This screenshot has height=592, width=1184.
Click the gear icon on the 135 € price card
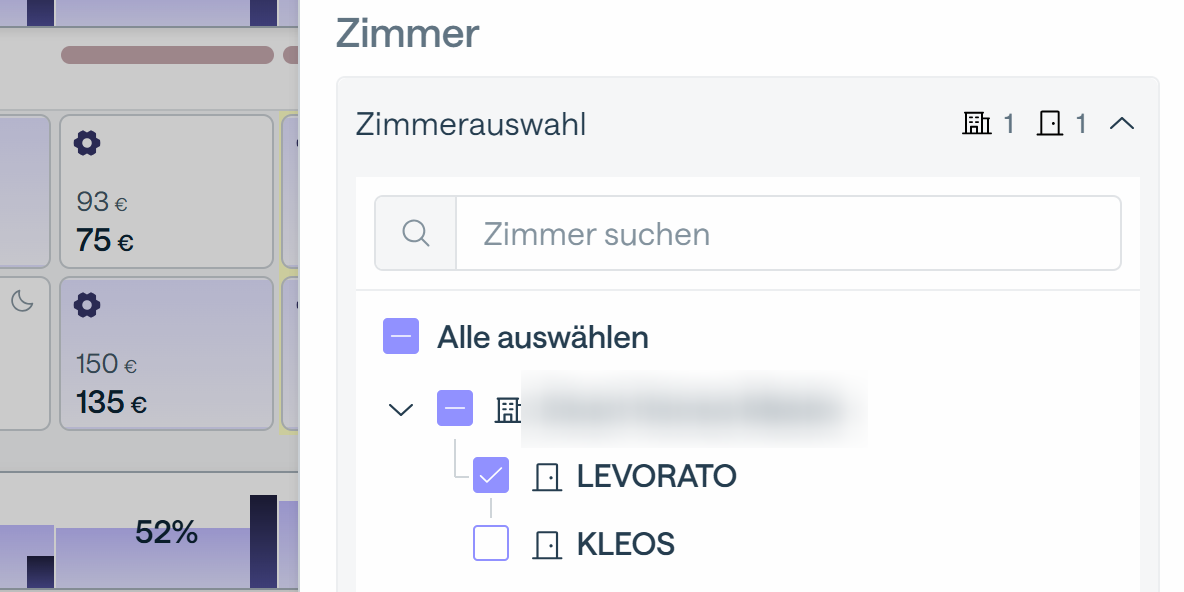87,305
